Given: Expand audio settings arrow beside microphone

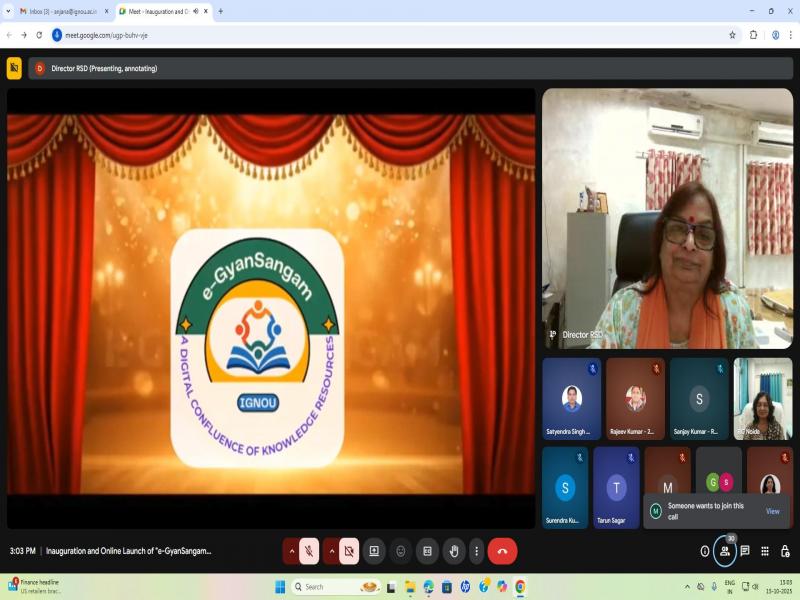Looking at the screenshot, I should (x=292, y=551).
